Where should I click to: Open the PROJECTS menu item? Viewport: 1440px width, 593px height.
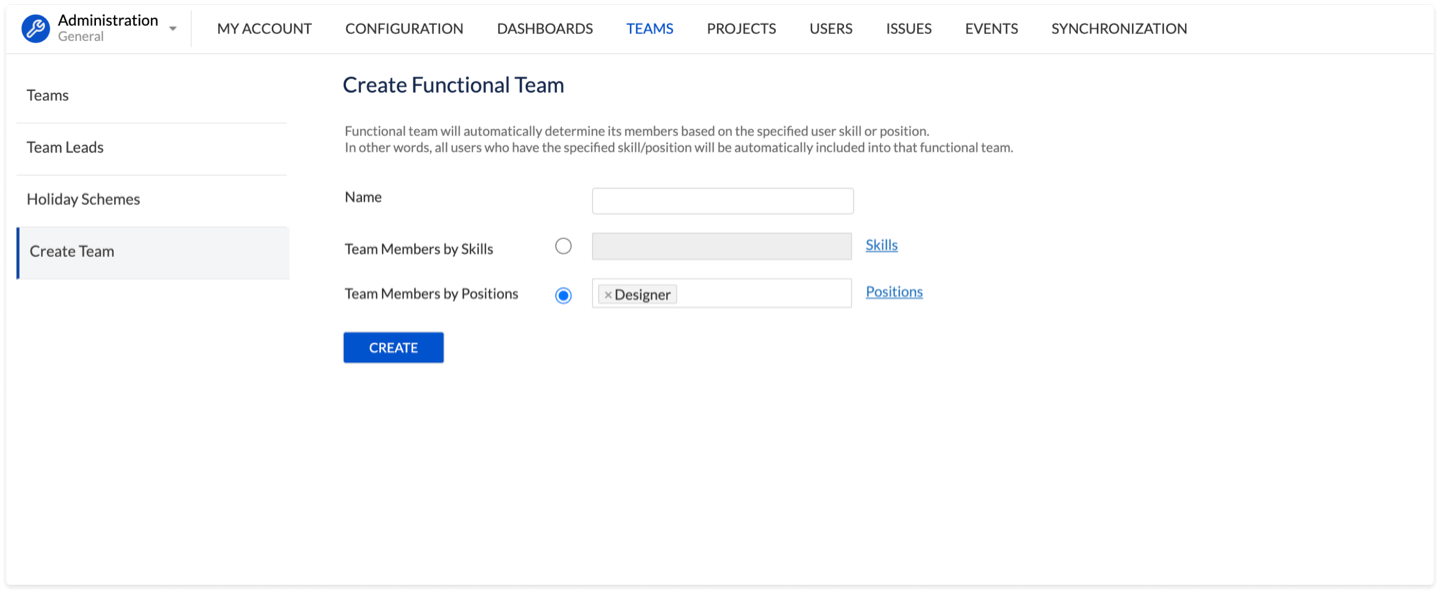741,29
